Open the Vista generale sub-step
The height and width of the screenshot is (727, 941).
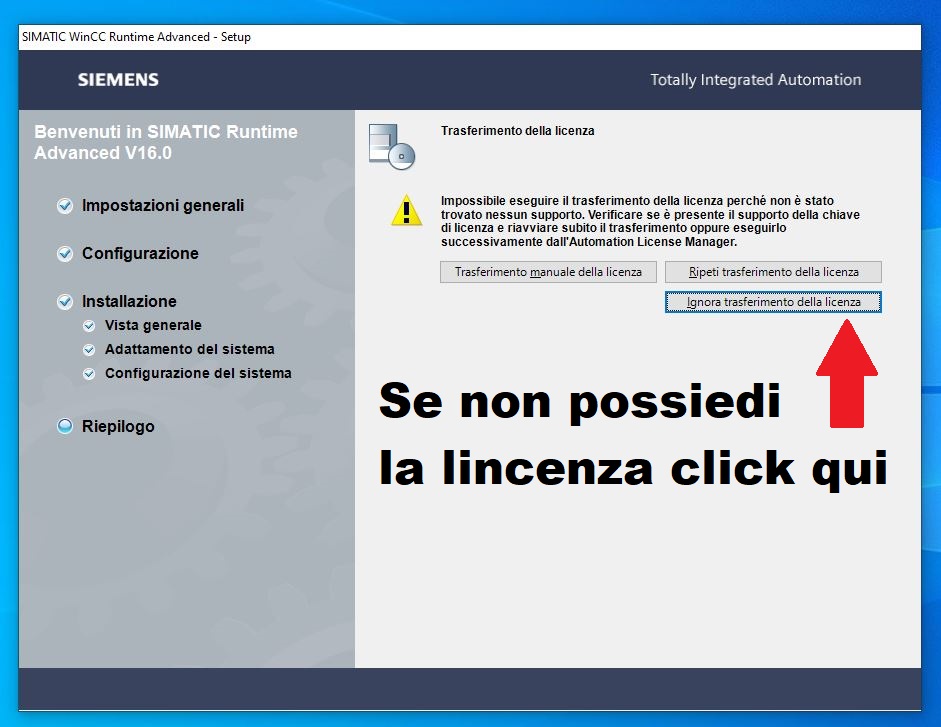tap(153, 325)
